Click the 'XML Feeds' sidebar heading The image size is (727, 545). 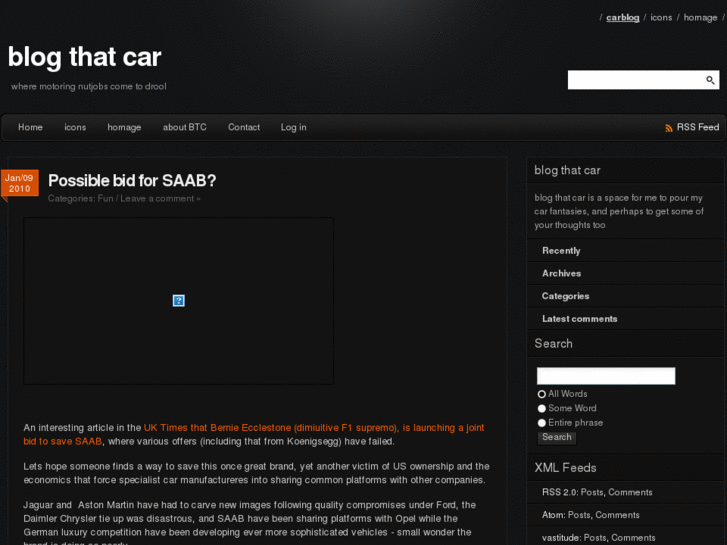(x=565, y=468)
